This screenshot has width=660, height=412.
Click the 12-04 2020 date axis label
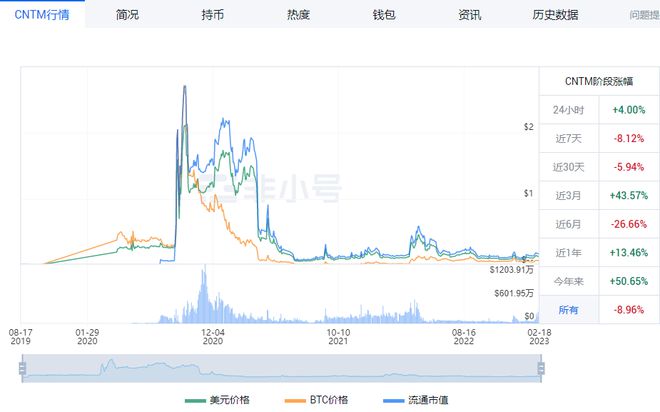213,337
